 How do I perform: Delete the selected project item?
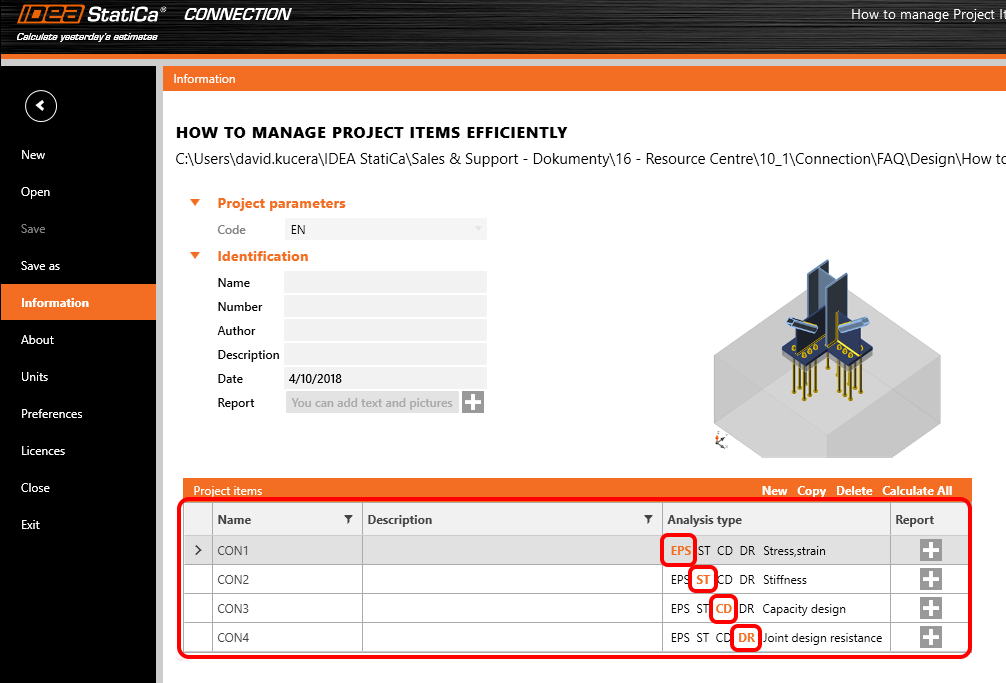pyautogui.click(x=854, y=491)
